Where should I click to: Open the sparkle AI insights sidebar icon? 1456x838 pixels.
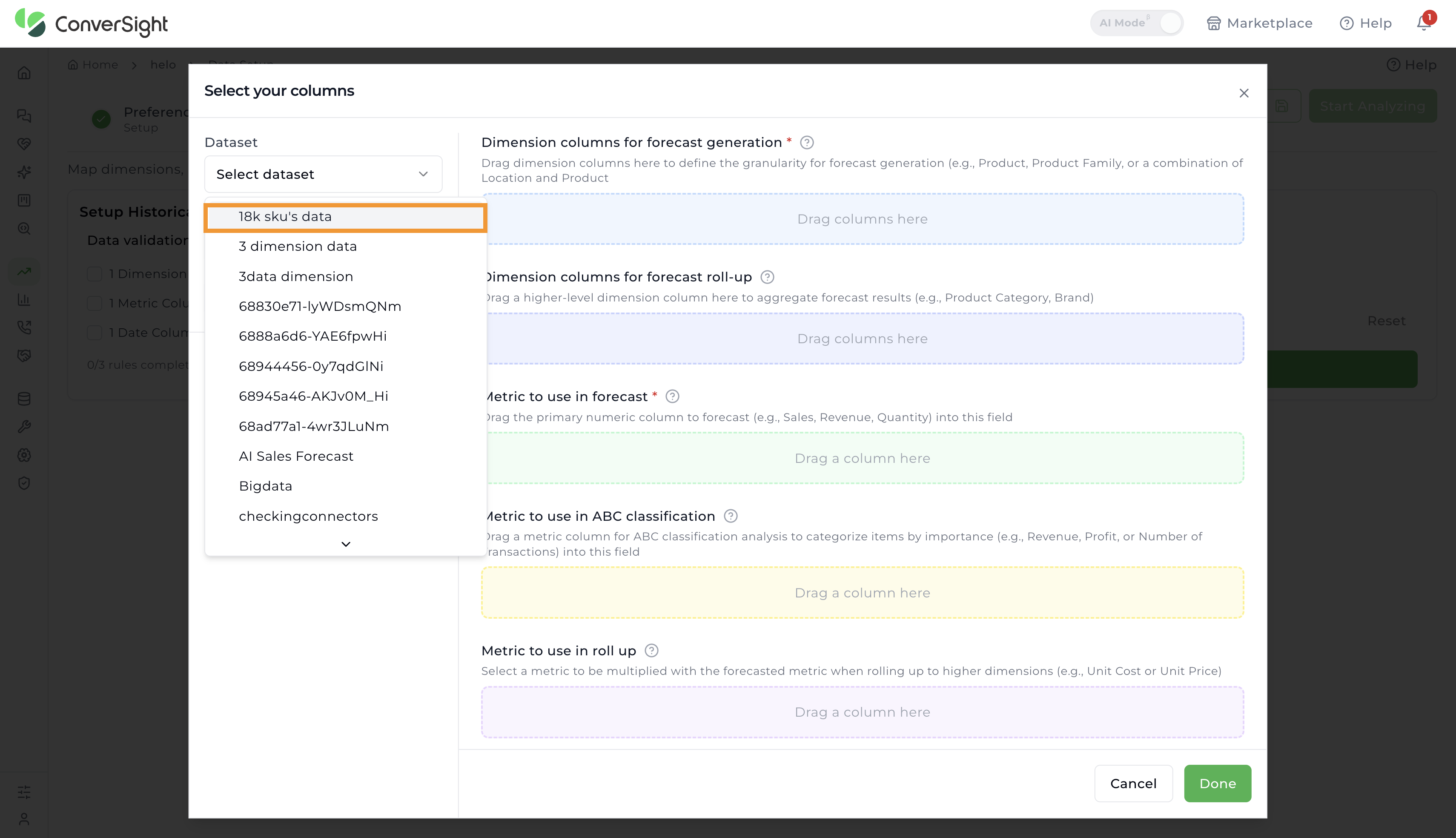point(23,172)
